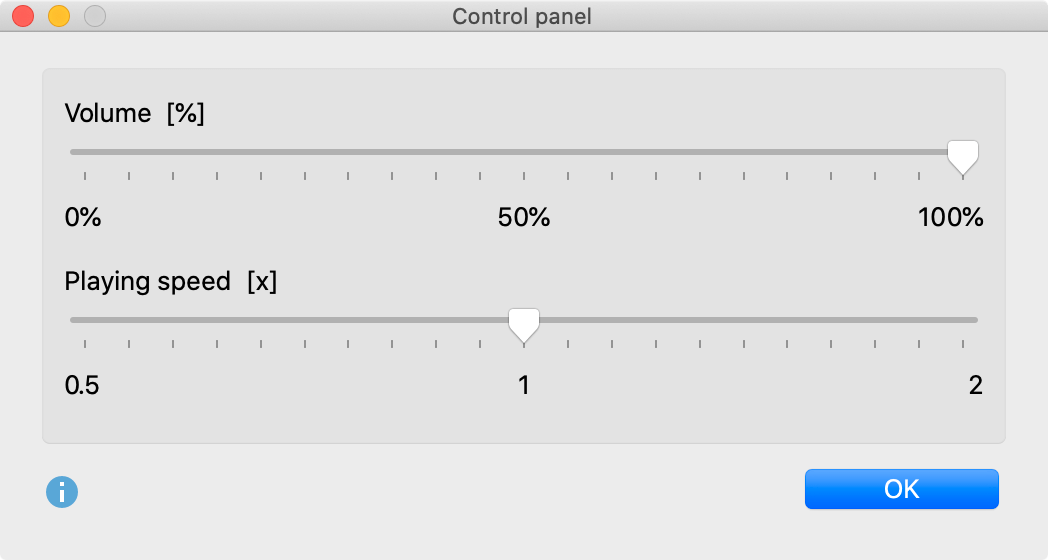
Task: Minimize the window with yellow button
Action: coord(59,16)
